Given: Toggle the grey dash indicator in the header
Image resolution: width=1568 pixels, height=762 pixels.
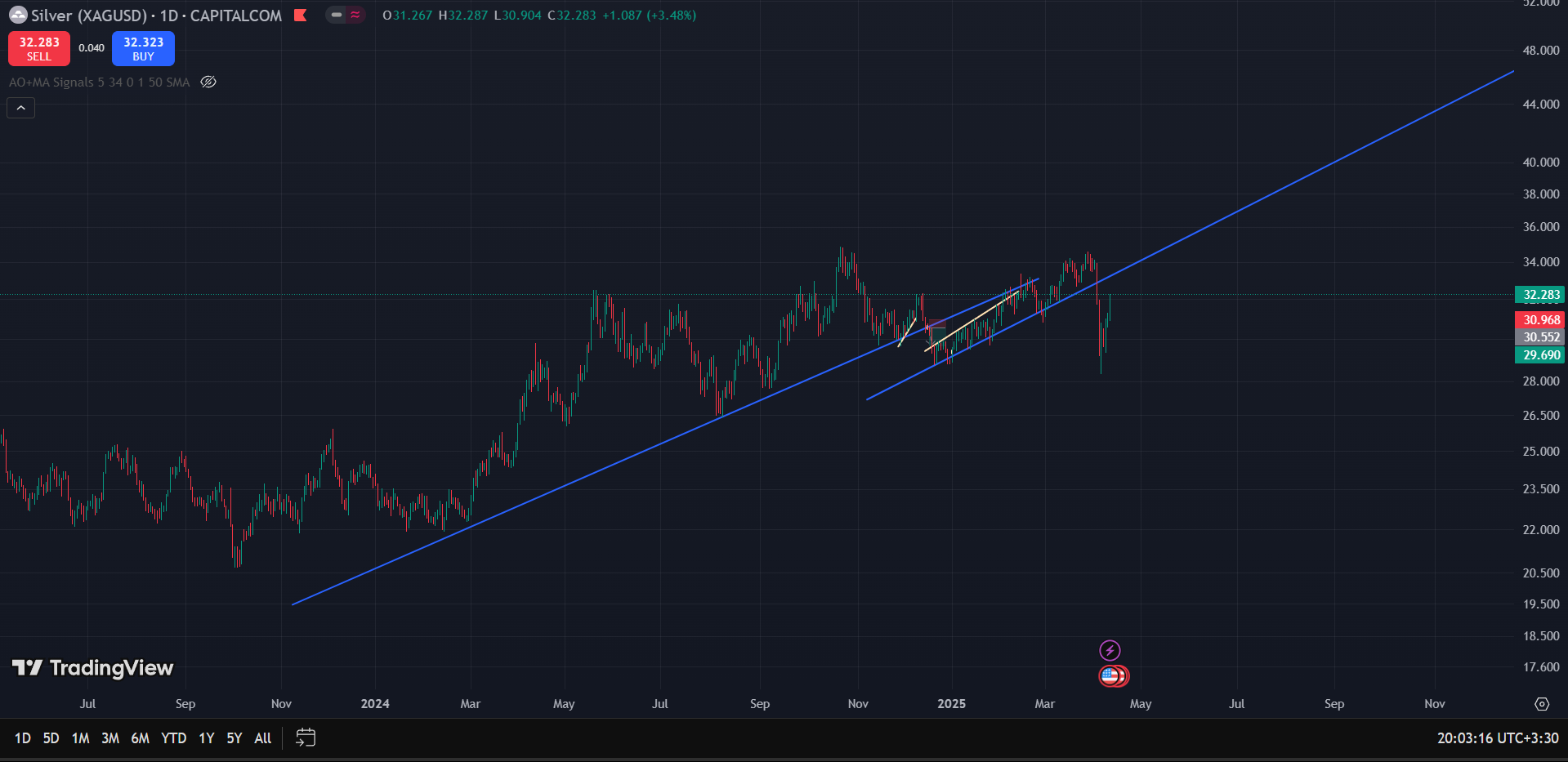Looking at the screenshot, I should (336, 15).
